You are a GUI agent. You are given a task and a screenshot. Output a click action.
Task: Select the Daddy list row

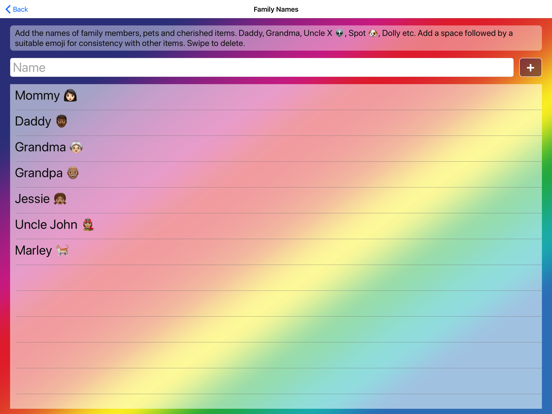[276, 123]
